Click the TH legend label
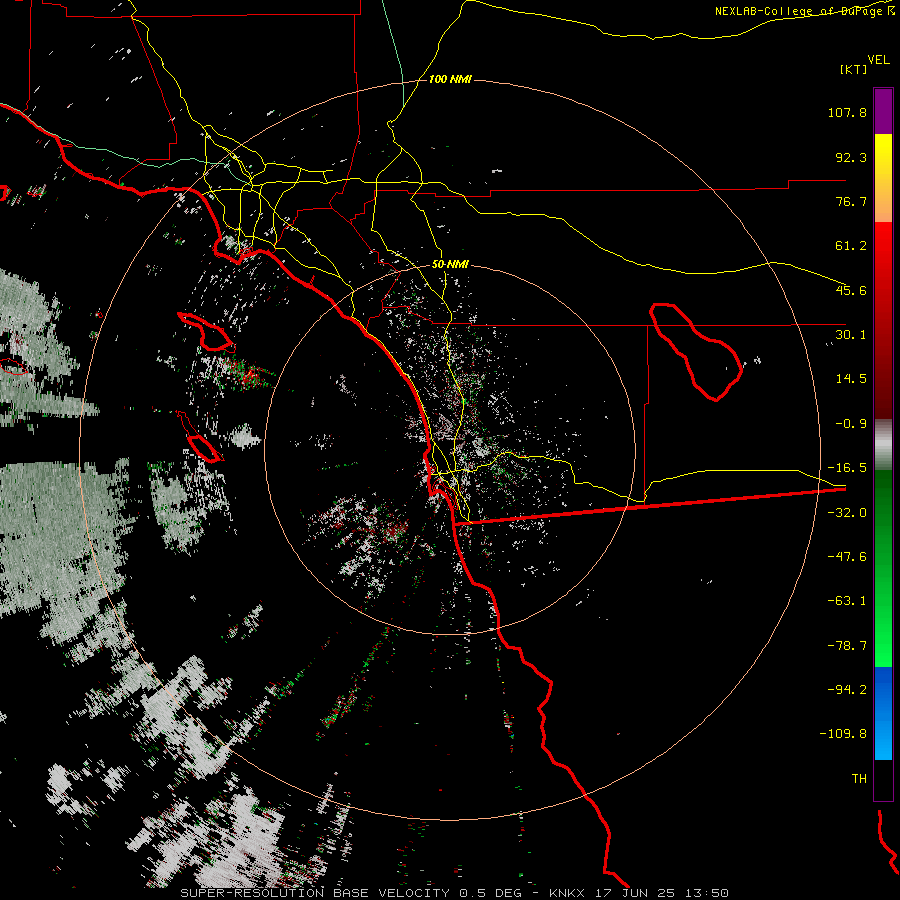The image size is (900, 900). coord(859,779)
